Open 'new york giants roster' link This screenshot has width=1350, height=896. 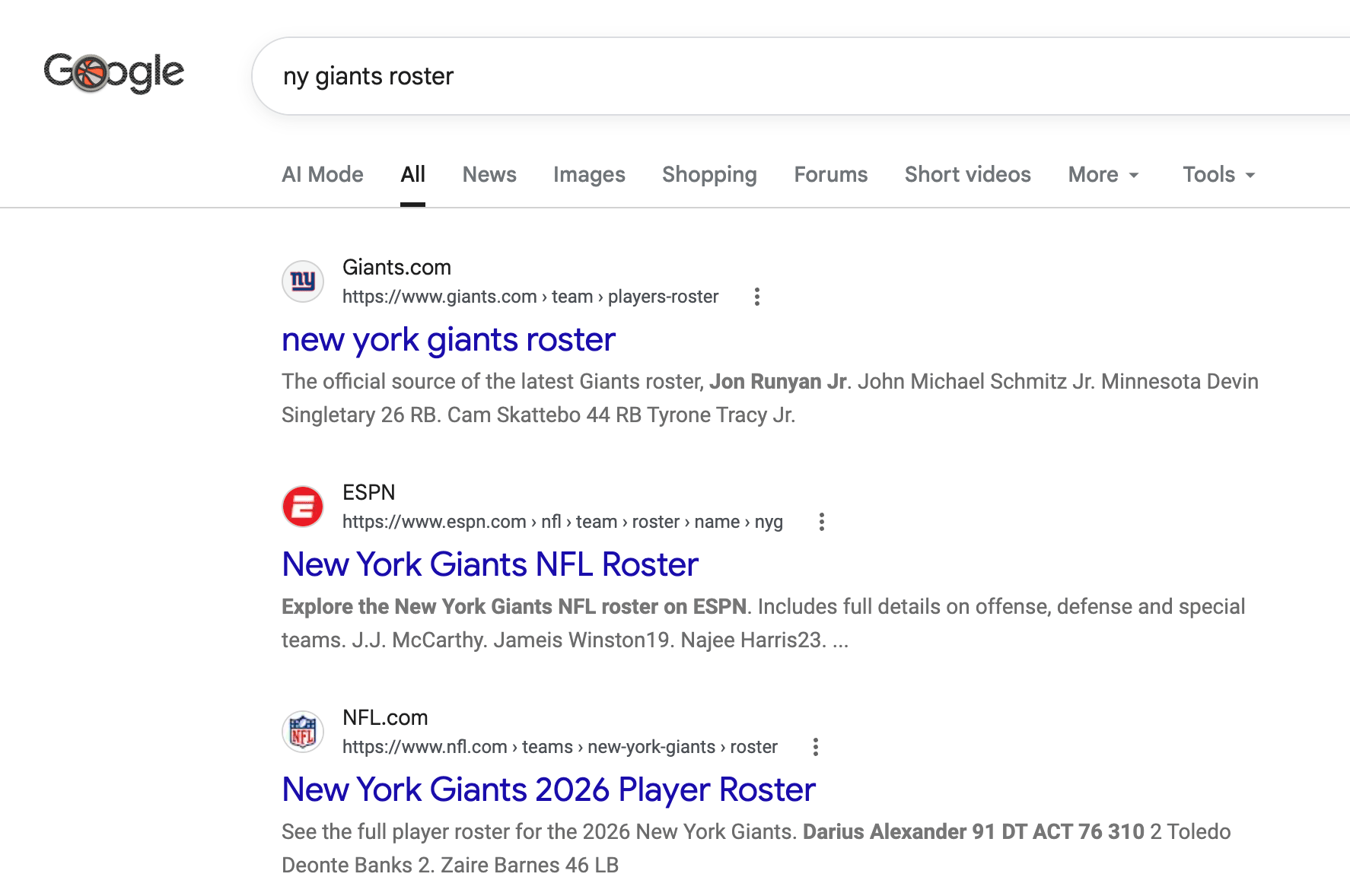click(448, 340)
